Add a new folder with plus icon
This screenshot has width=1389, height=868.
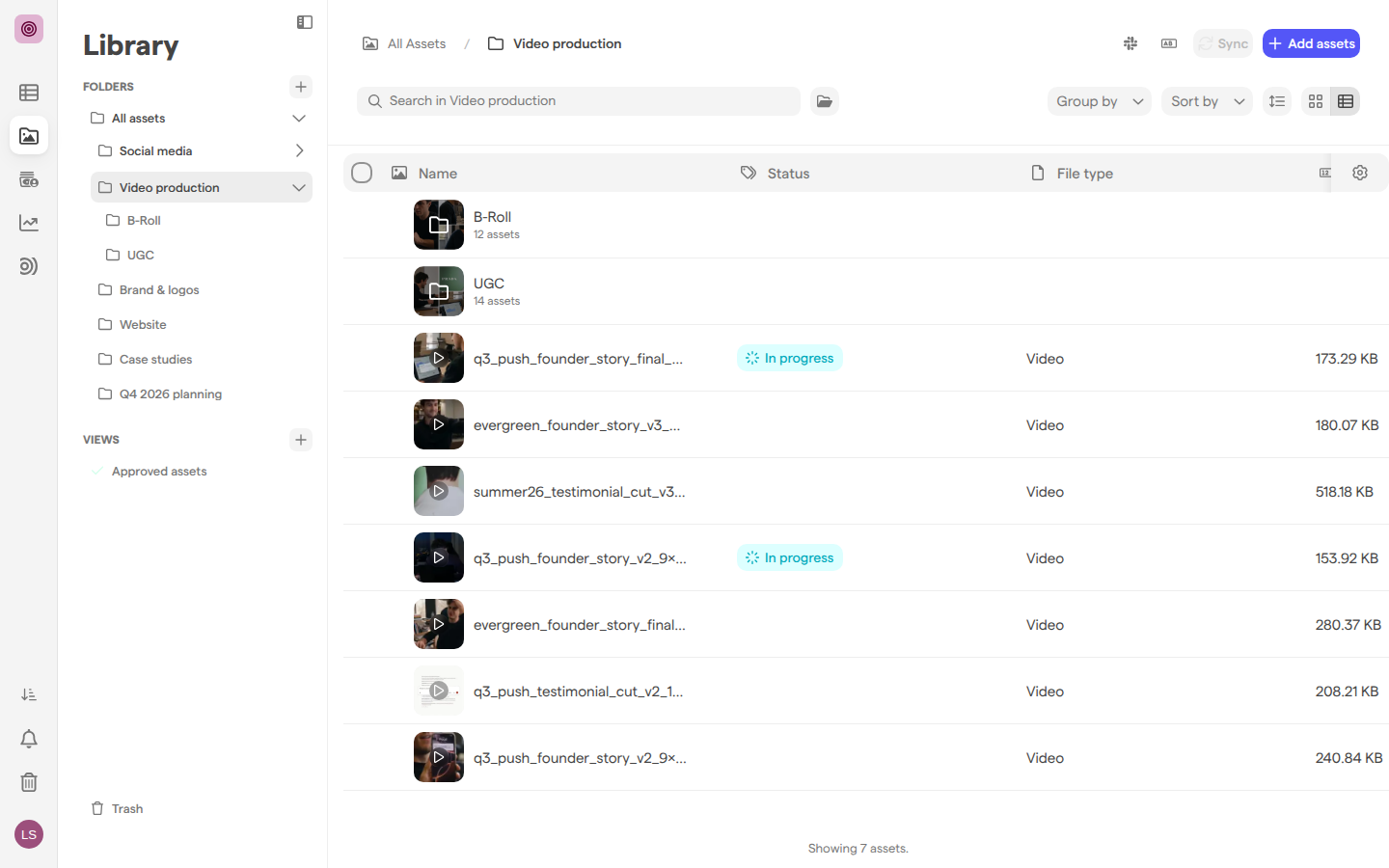(x=301, y=87)
